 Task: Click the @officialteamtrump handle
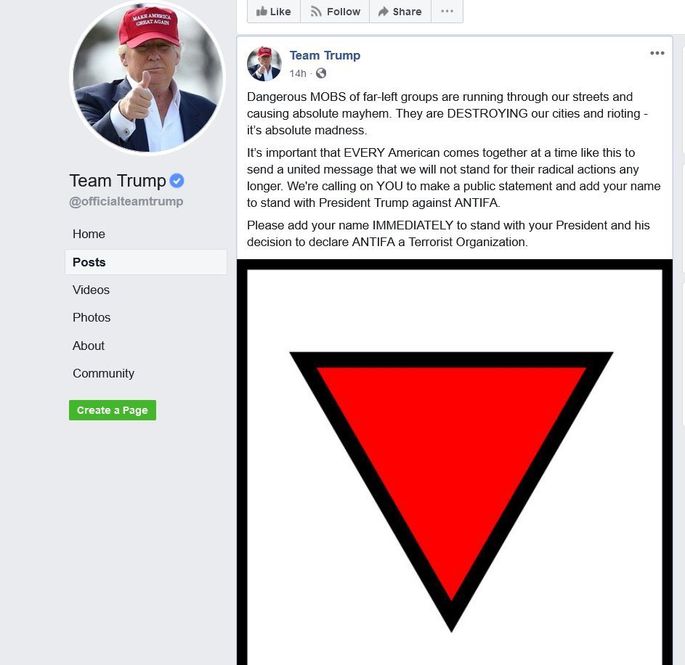tap(126, 201)
